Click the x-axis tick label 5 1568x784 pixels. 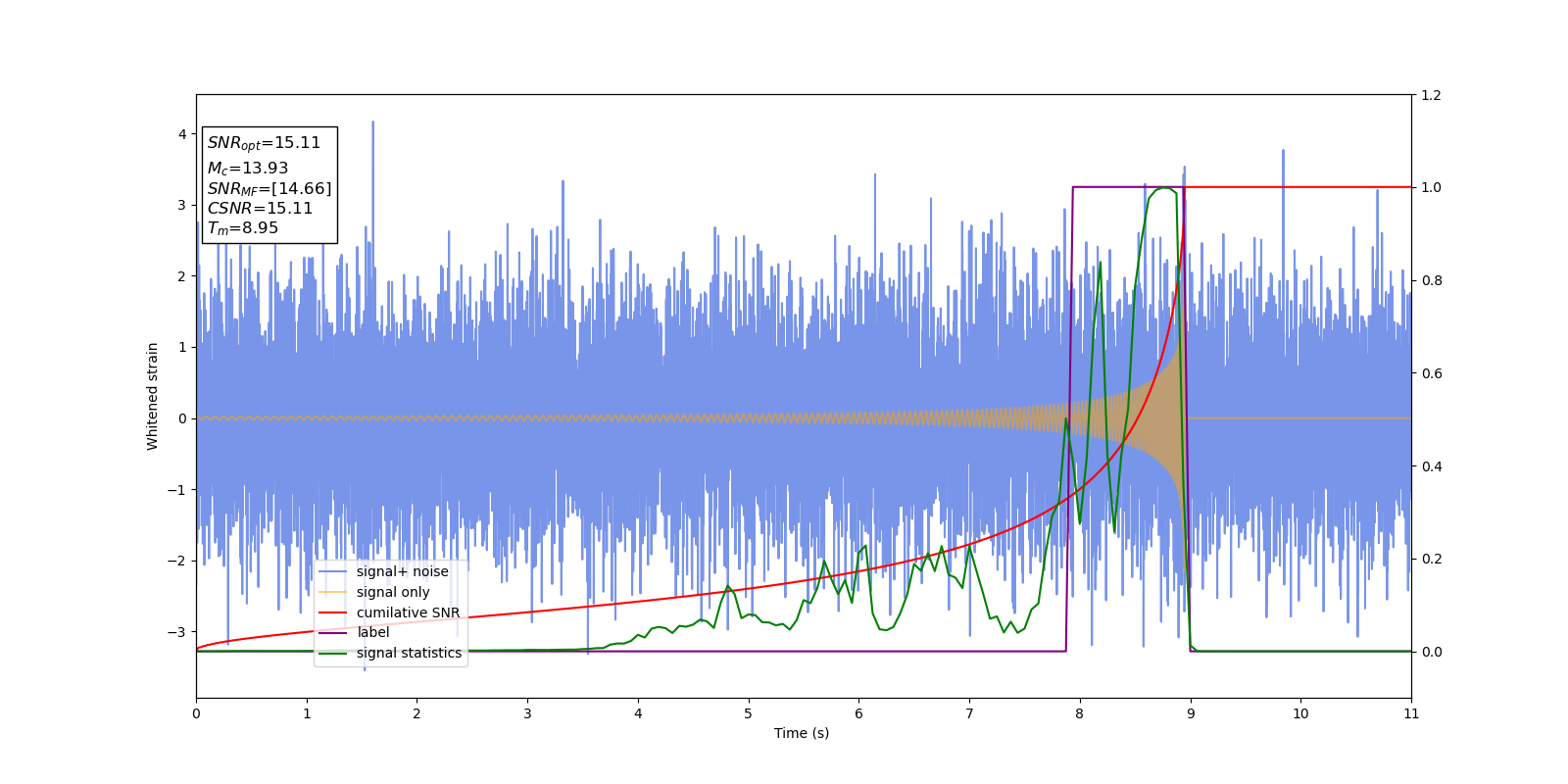point(749,713)
